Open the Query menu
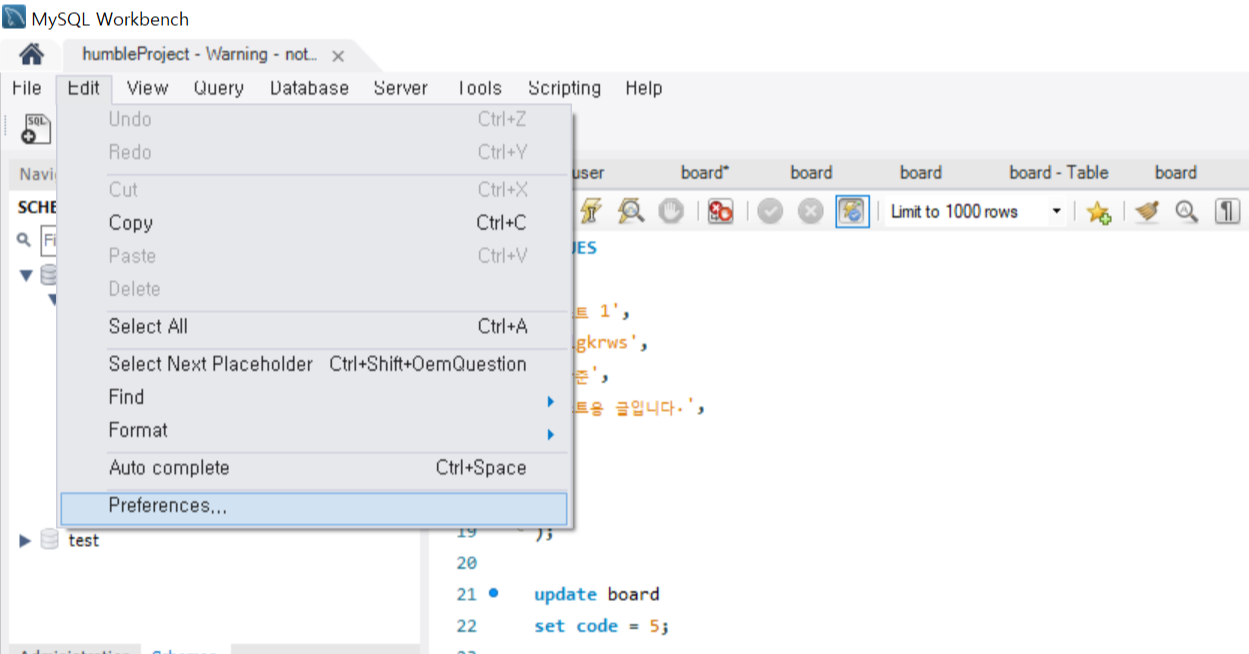Viewport: 1249px width, 654px height. pyautogui.click(x=218, y=88)
